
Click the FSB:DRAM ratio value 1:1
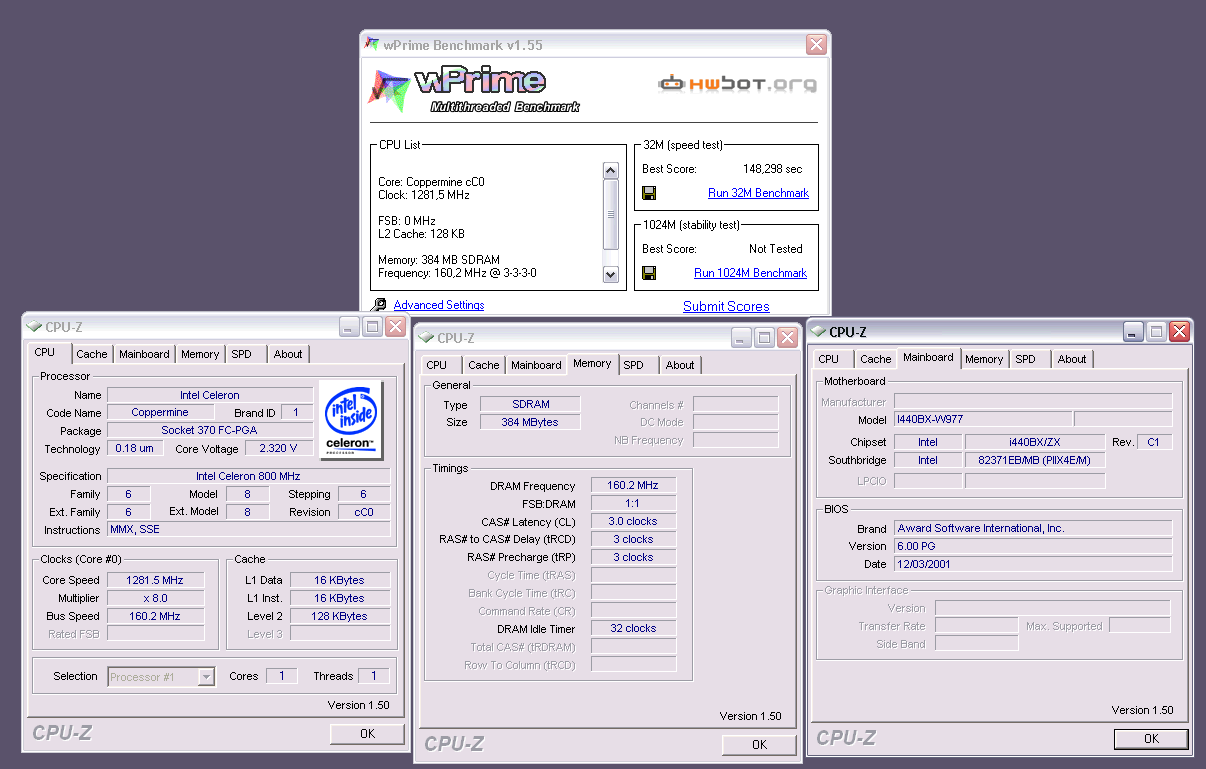633,503
